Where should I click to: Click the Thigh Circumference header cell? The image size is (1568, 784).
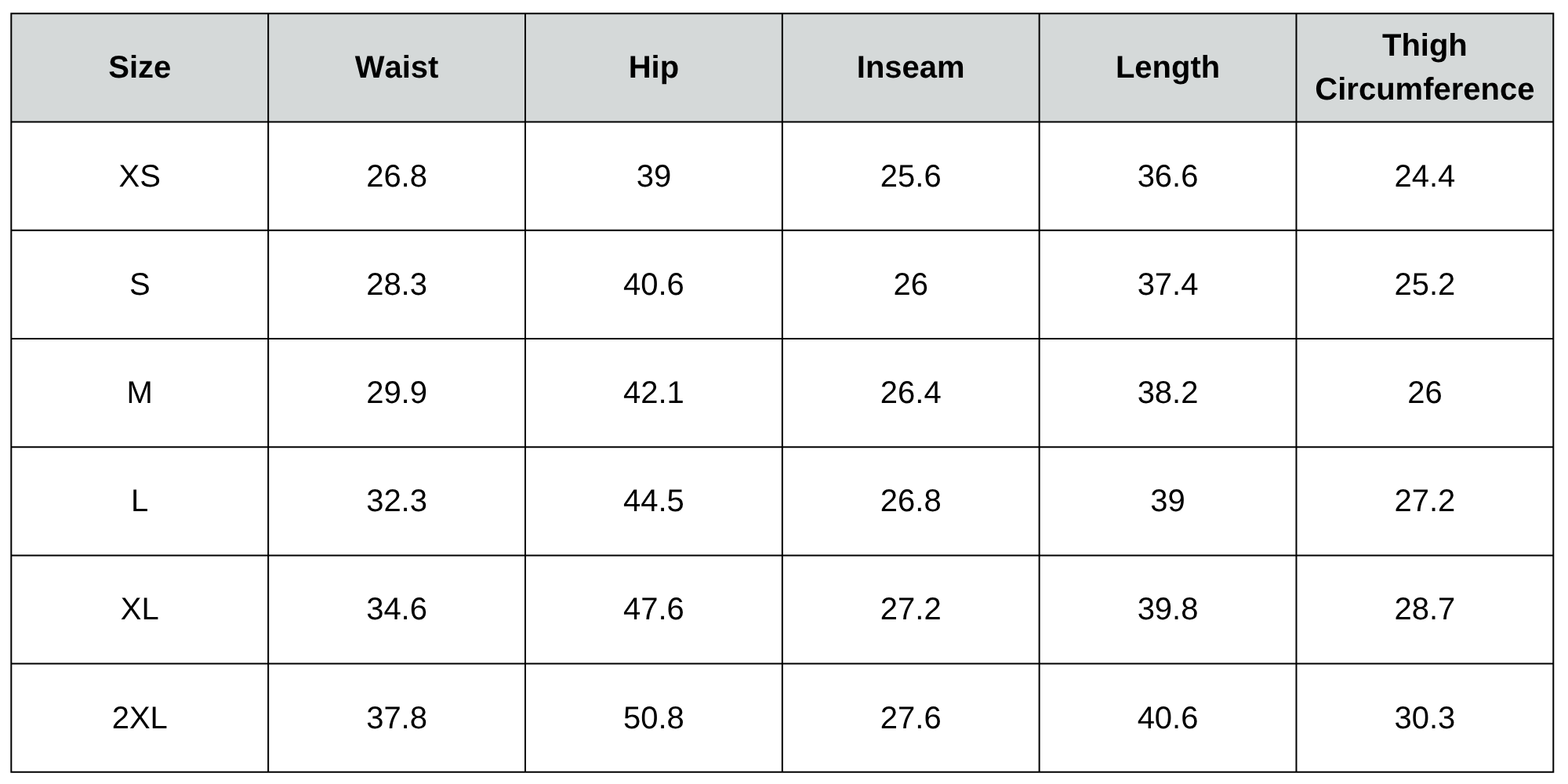[1425, 67]
